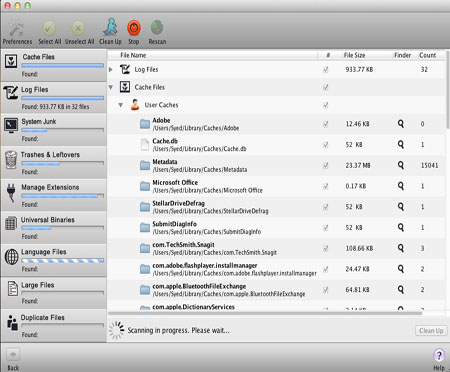Screen dimensions: 450x372
Task: Reveal StellarDriveDefrag in Finder magnifier
Action: coord(401,206)
